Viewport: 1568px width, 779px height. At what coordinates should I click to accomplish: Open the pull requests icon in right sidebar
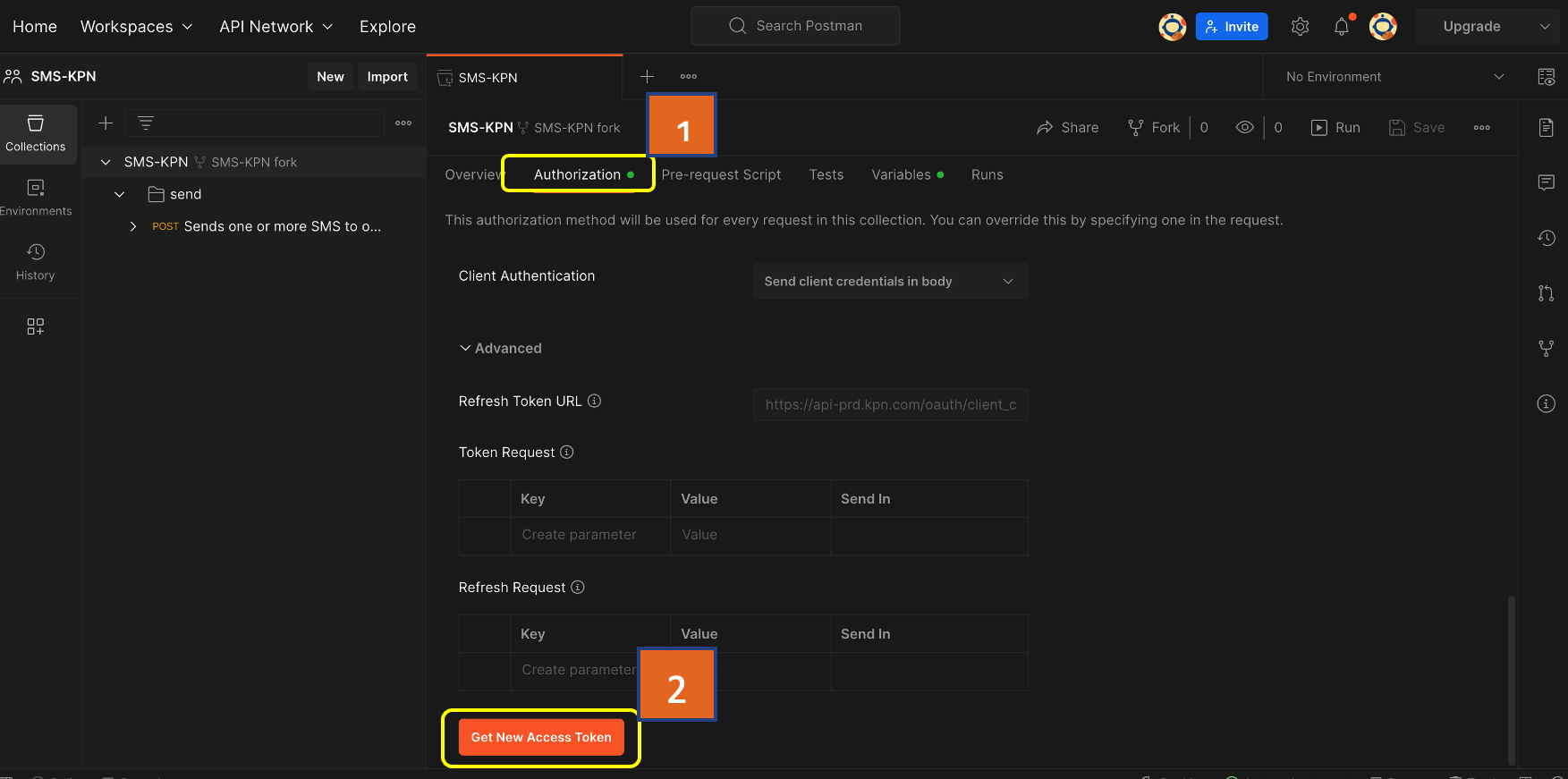tap(1546, 293)
